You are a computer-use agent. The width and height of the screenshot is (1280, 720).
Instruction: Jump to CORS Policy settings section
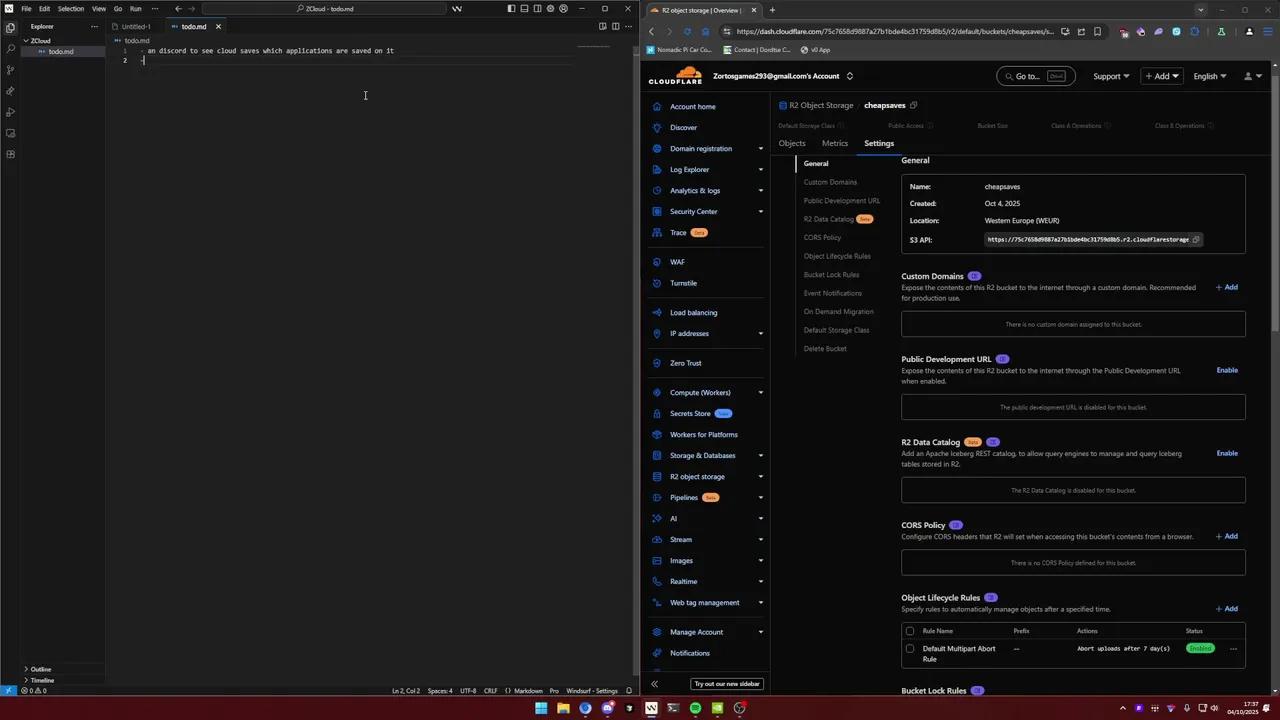coord(822,238)
